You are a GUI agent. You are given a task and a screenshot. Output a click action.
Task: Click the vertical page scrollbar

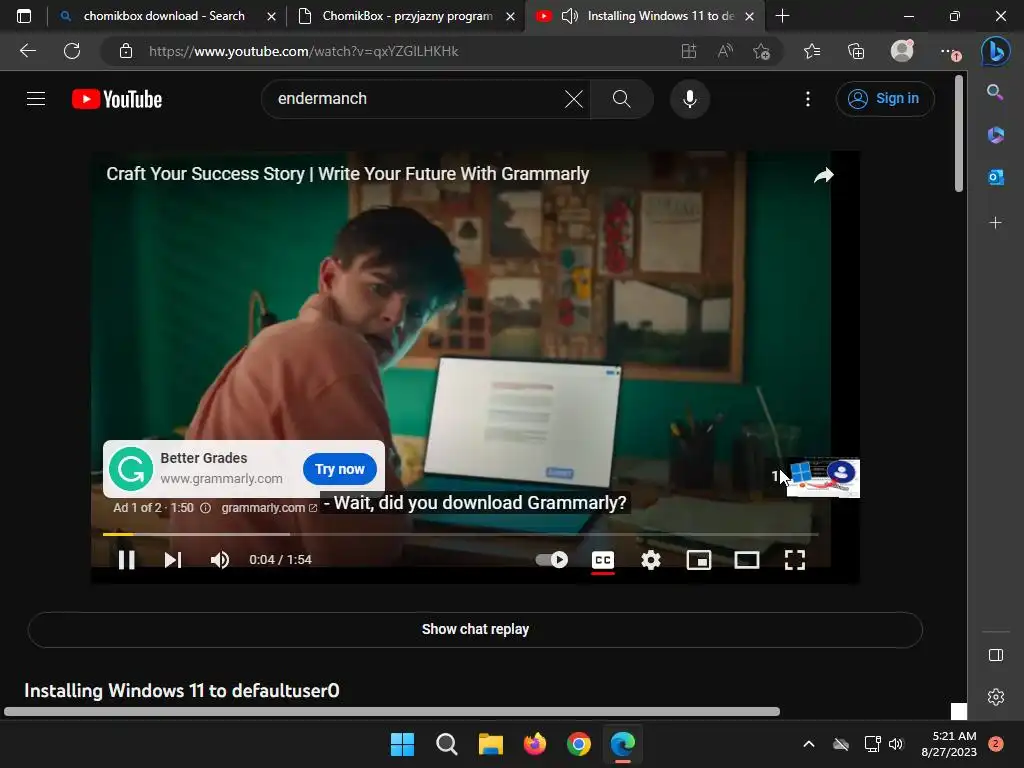pyautogui.click(x=959, y=134)
